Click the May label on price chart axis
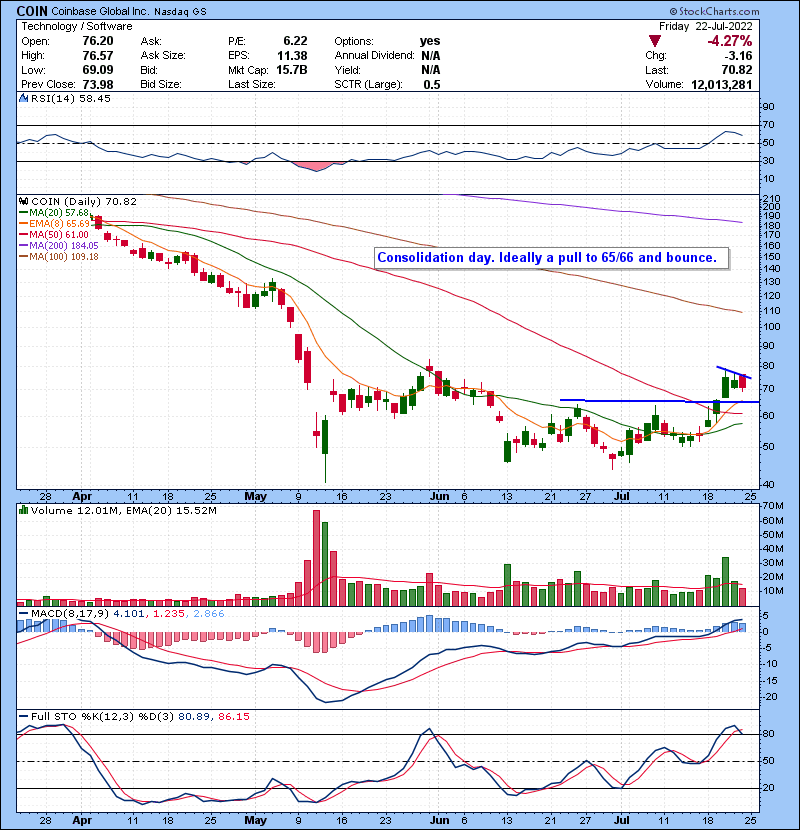The image size is (800, 830). [x=256, y=496]
